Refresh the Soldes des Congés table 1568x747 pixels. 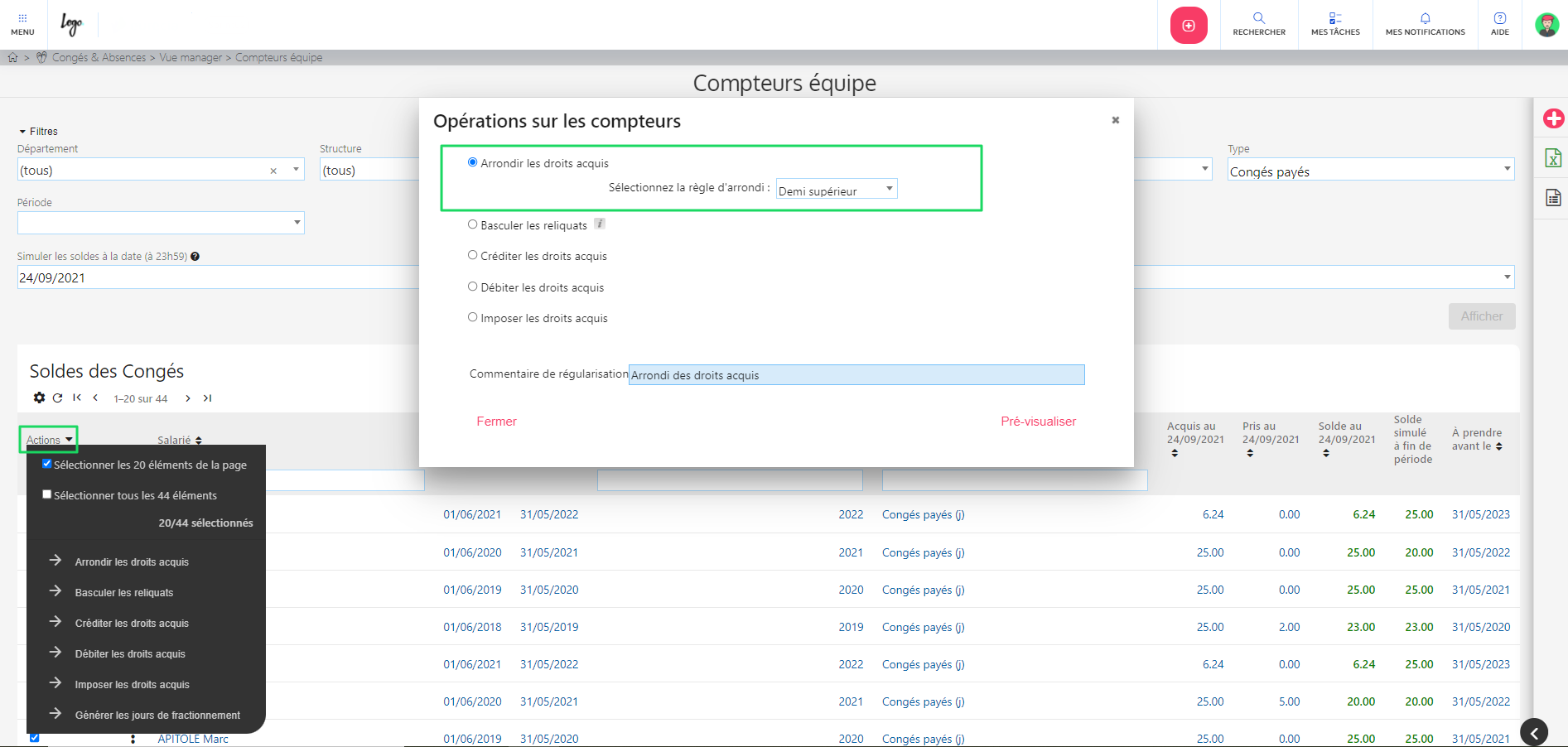[58, 398]
